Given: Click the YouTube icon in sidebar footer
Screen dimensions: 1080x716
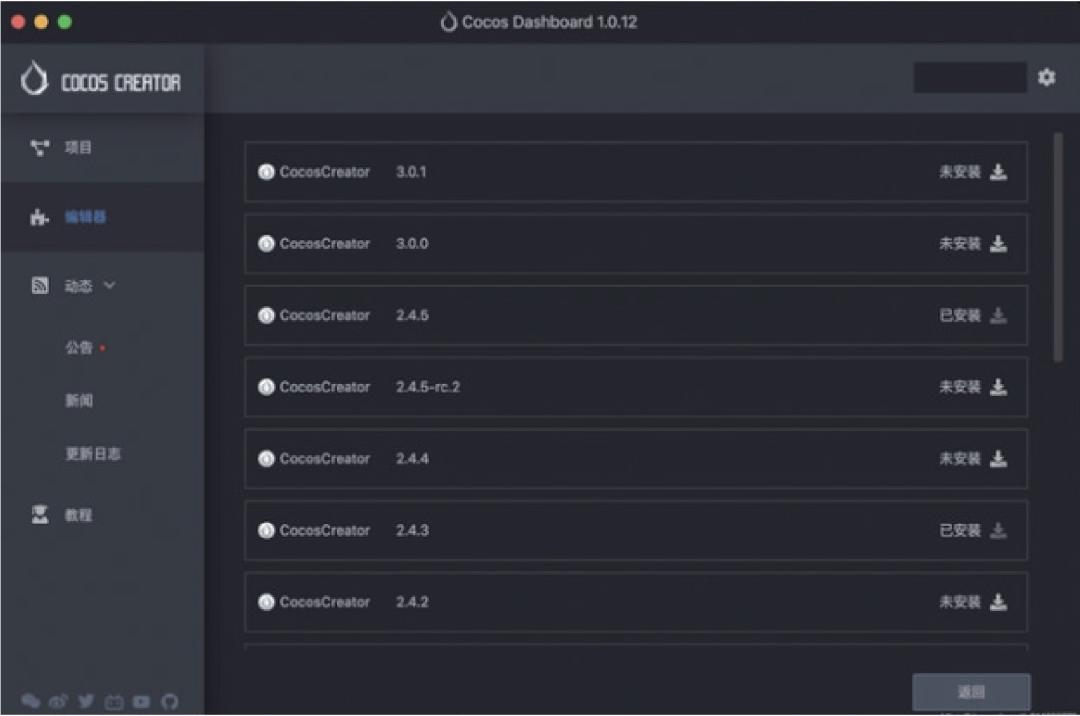Looking at the screenshot, I should click(141, 701).
